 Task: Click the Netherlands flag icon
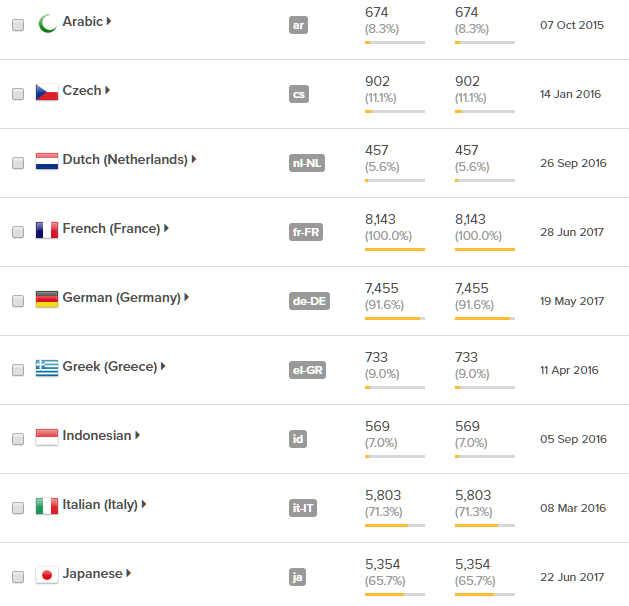click(46, 160)
